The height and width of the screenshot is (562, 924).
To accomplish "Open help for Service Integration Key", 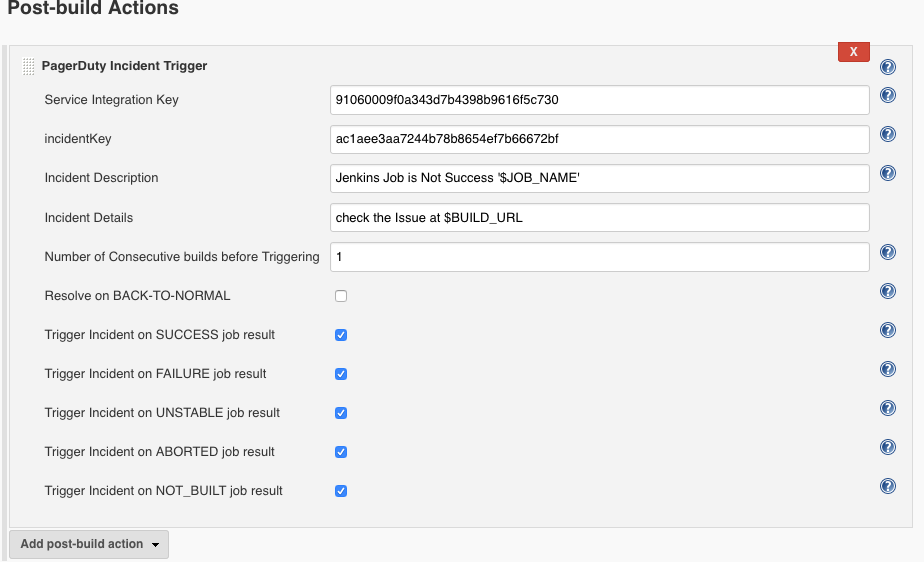I will click(x=887, y=96).
